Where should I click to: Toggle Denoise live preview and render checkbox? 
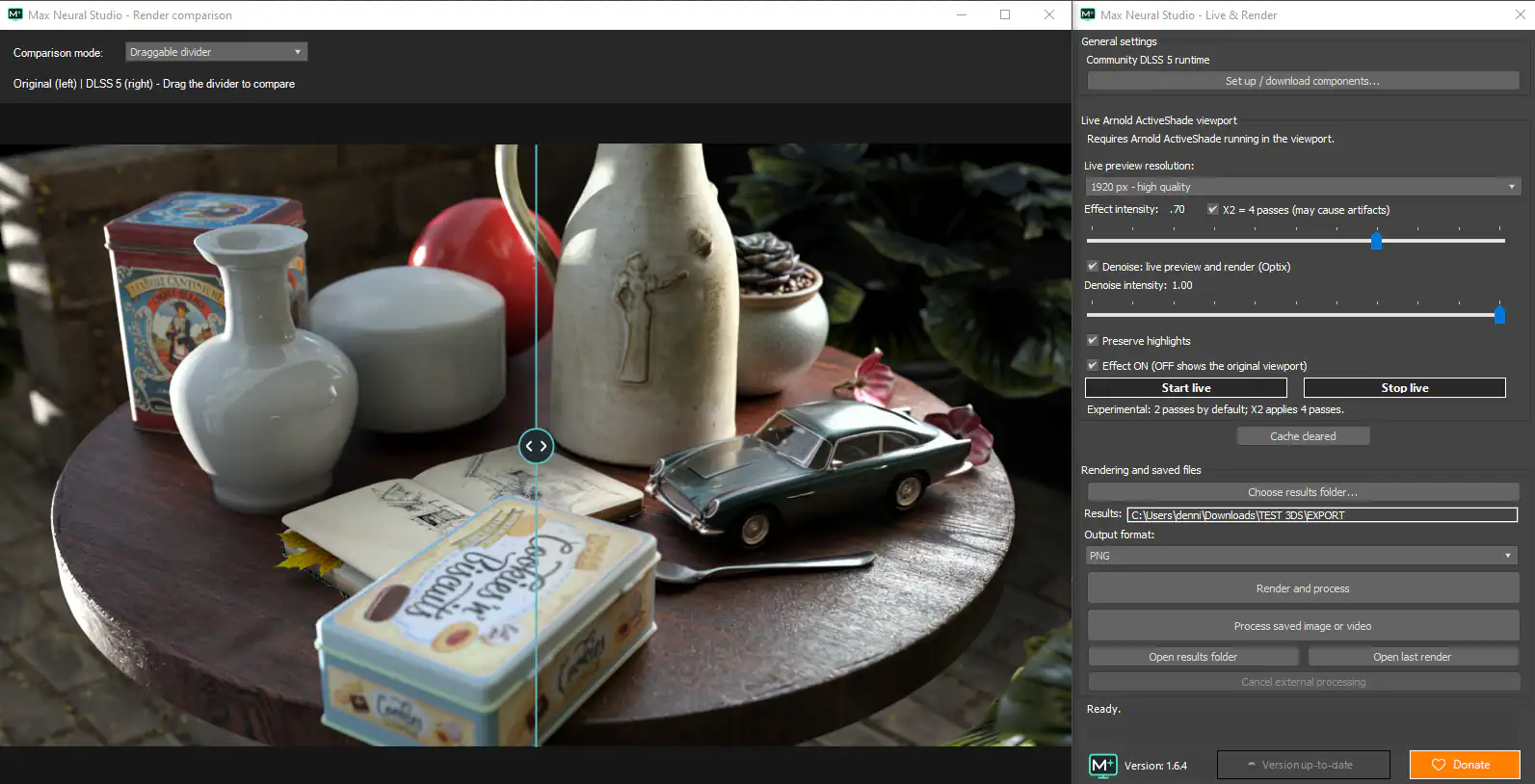tap(1092, 266)
